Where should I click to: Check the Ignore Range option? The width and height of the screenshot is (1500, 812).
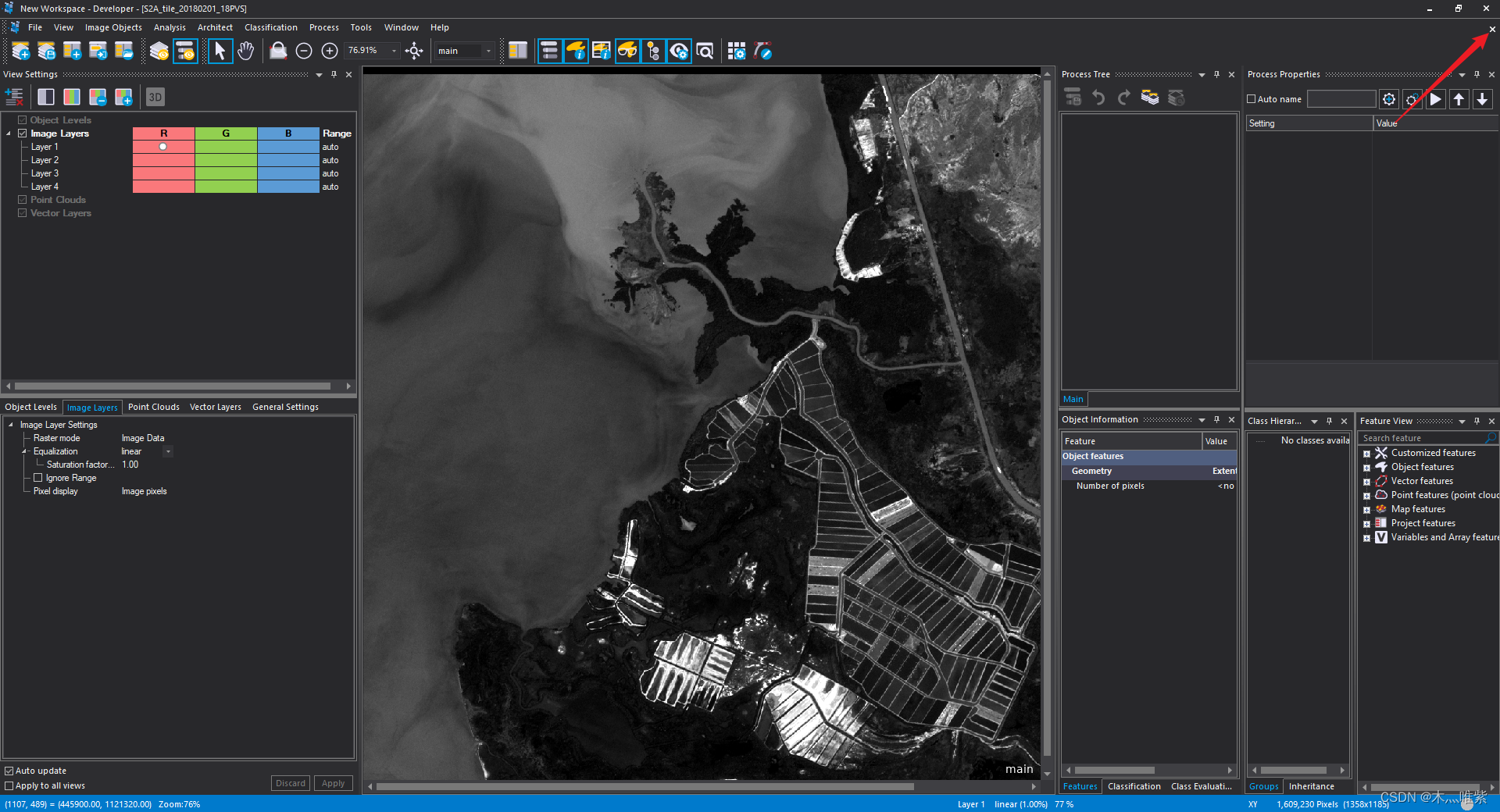pos(37,478)
